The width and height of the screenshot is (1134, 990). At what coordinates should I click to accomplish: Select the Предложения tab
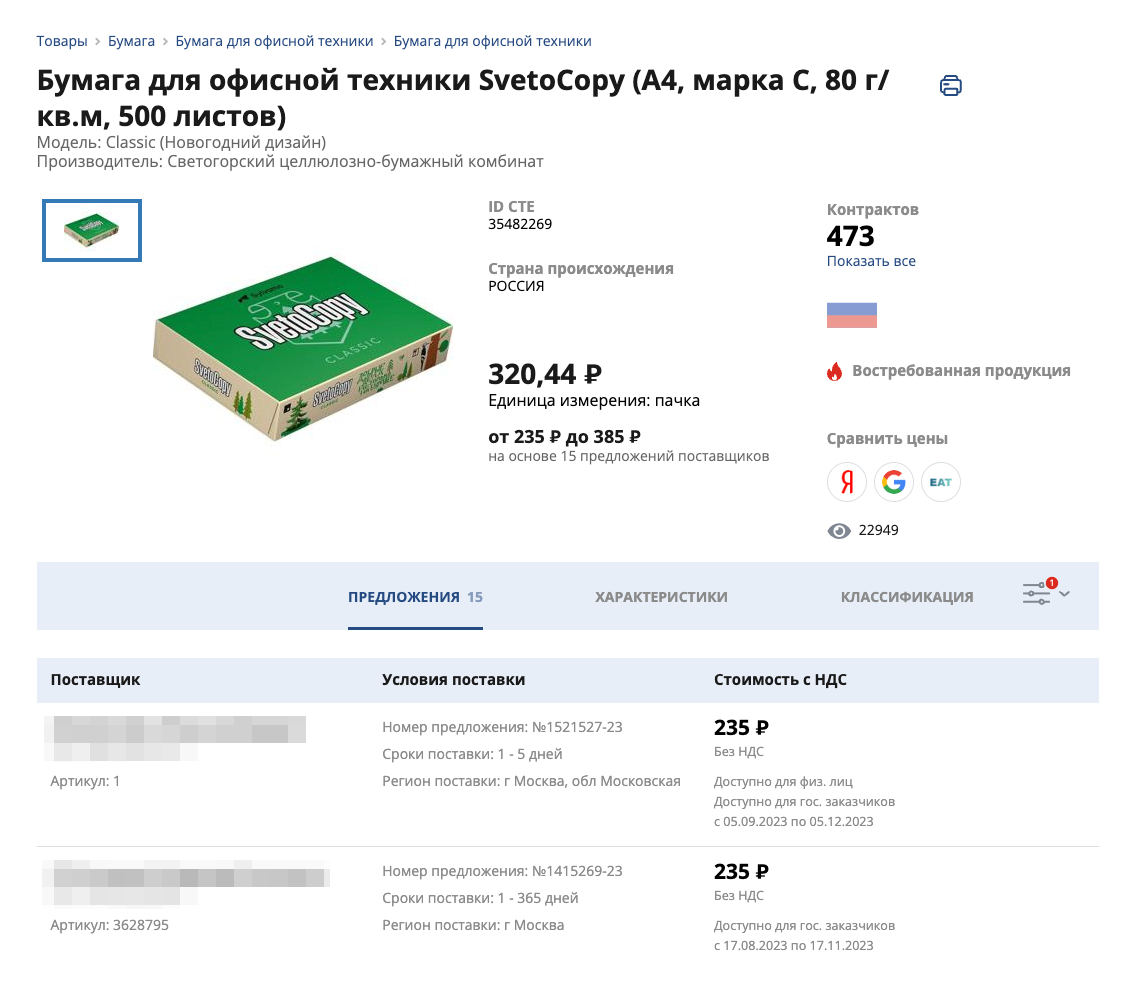coord(414,597)
